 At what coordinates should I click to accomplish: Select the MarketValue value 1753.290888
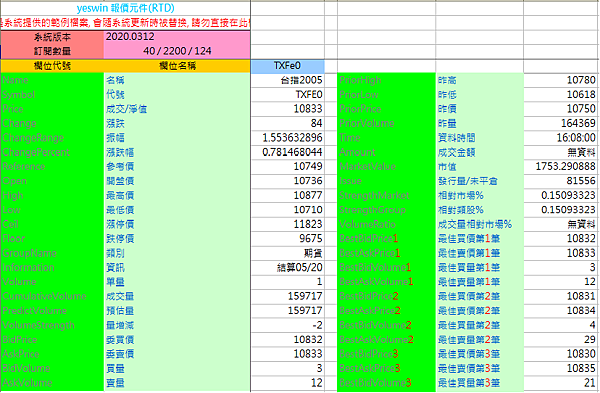561,166
